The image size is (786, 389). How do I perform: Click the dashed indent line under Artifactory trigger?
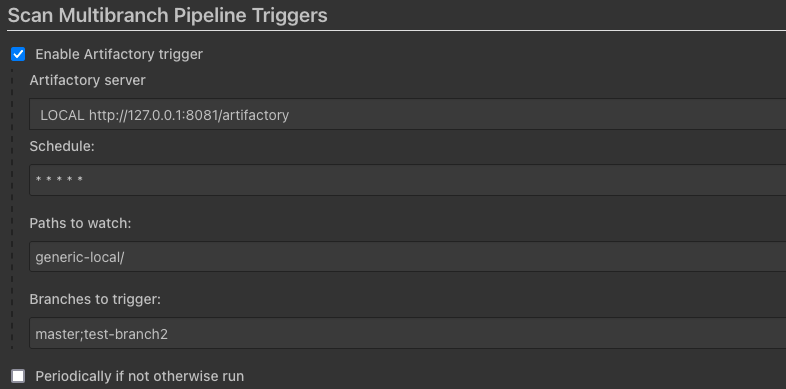tap(12, 210)
